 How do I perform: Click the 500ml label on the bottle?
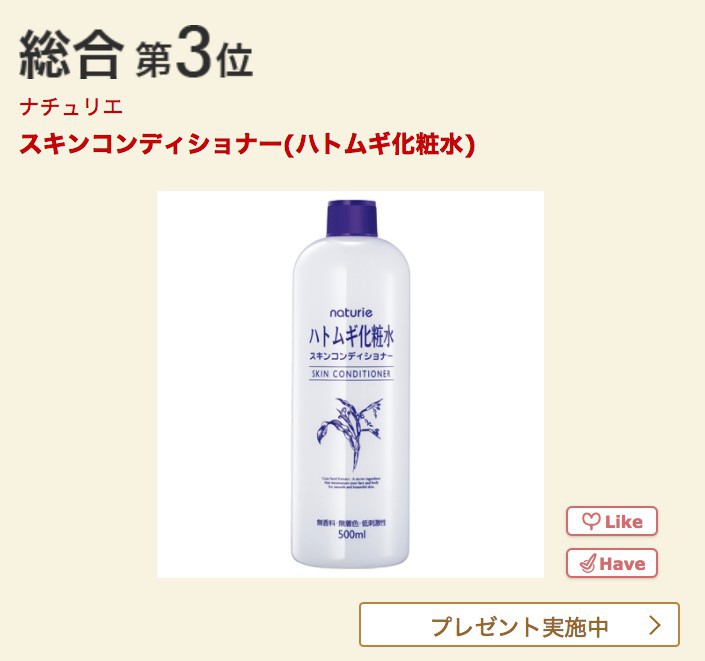[351, 535]
